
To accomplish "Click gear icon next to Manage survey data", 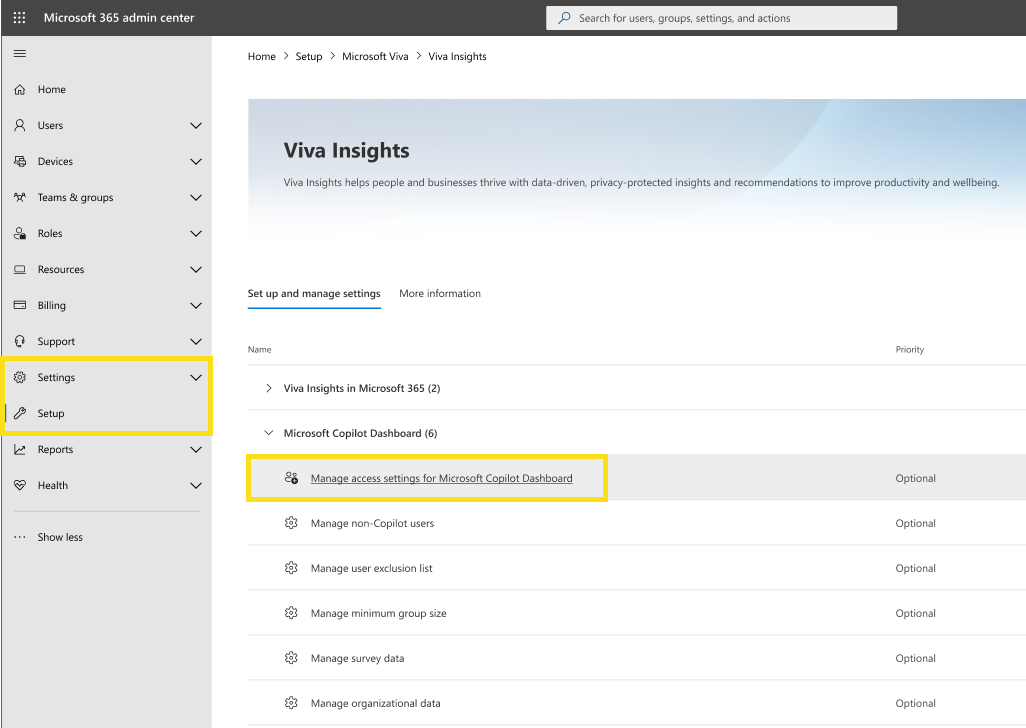I will [x=291, y=658].
